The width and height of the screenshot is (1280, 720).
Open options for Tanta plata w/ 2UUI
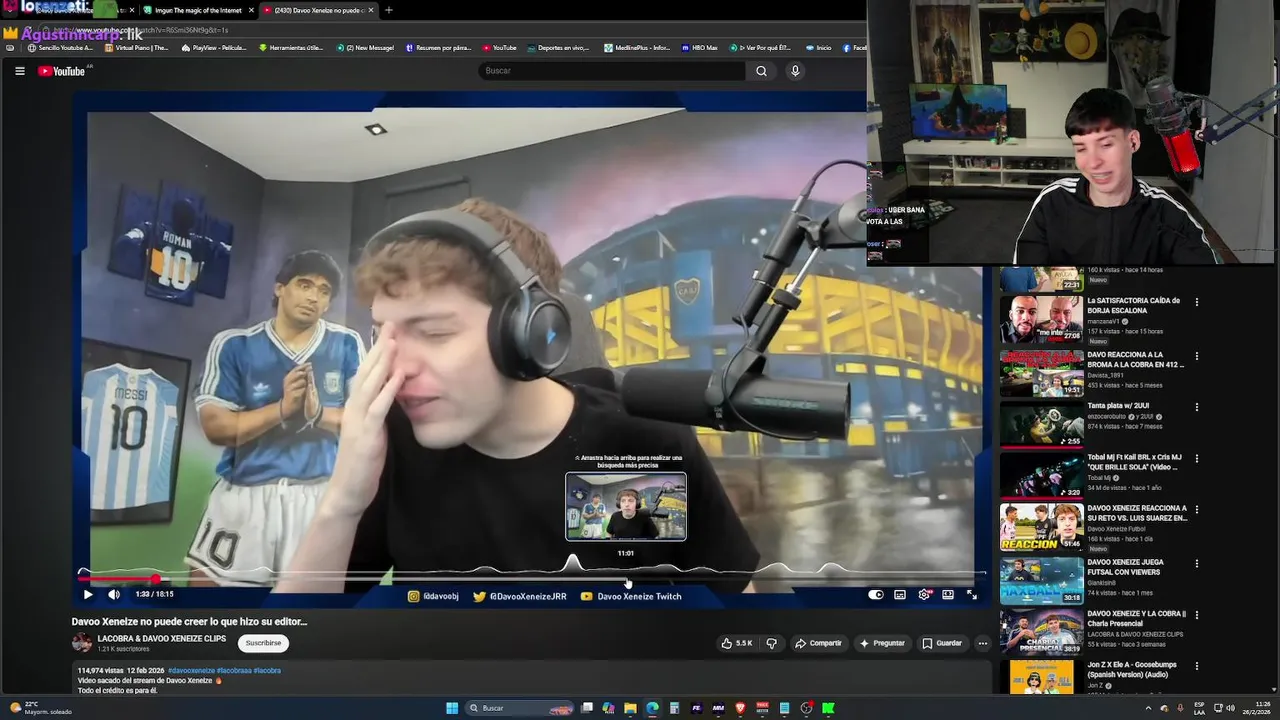(x=1196, y=408)
